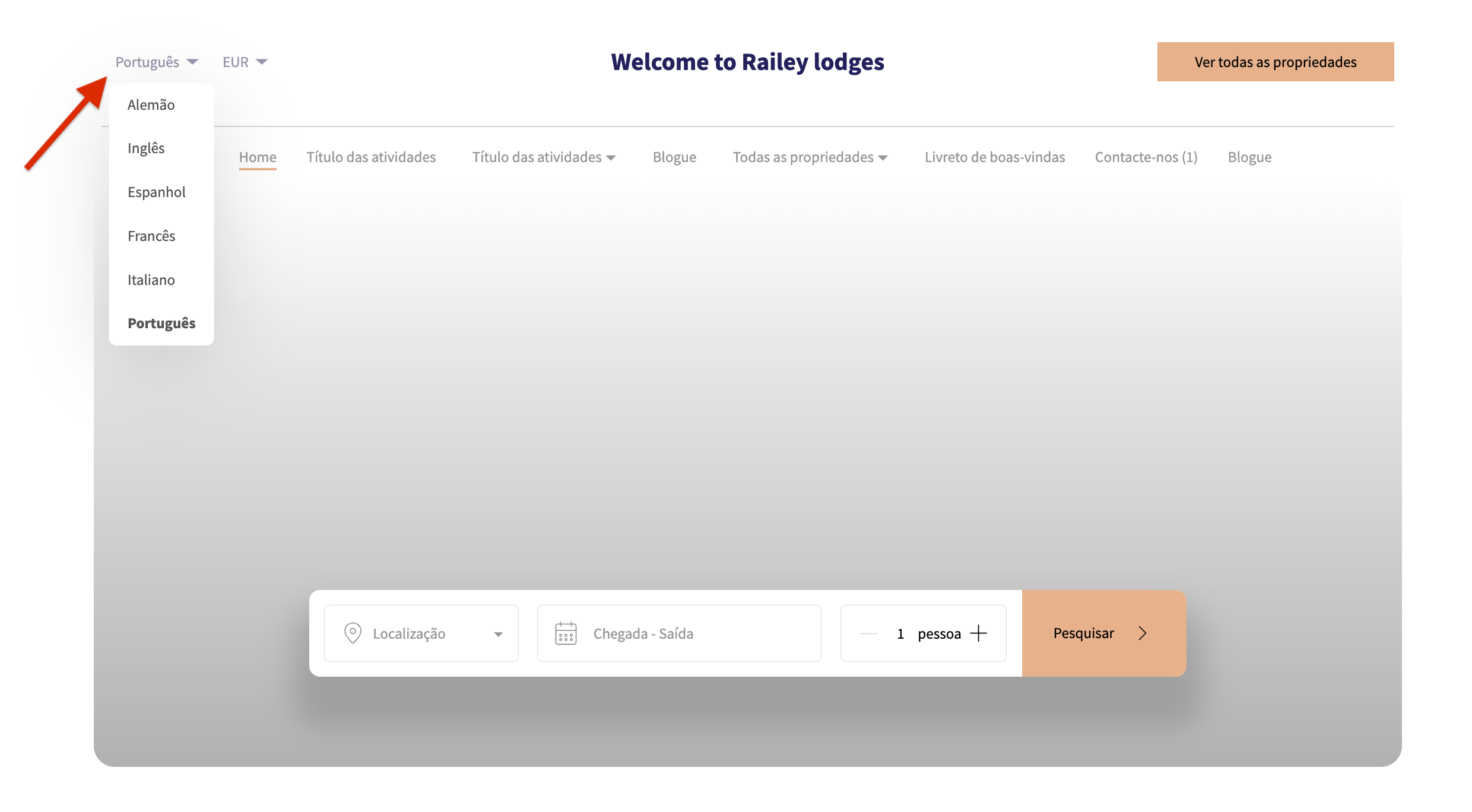This screenshot has width=1472, height=812.
Task: Click the Chegada - Saída date field
Action: point(679,633)
